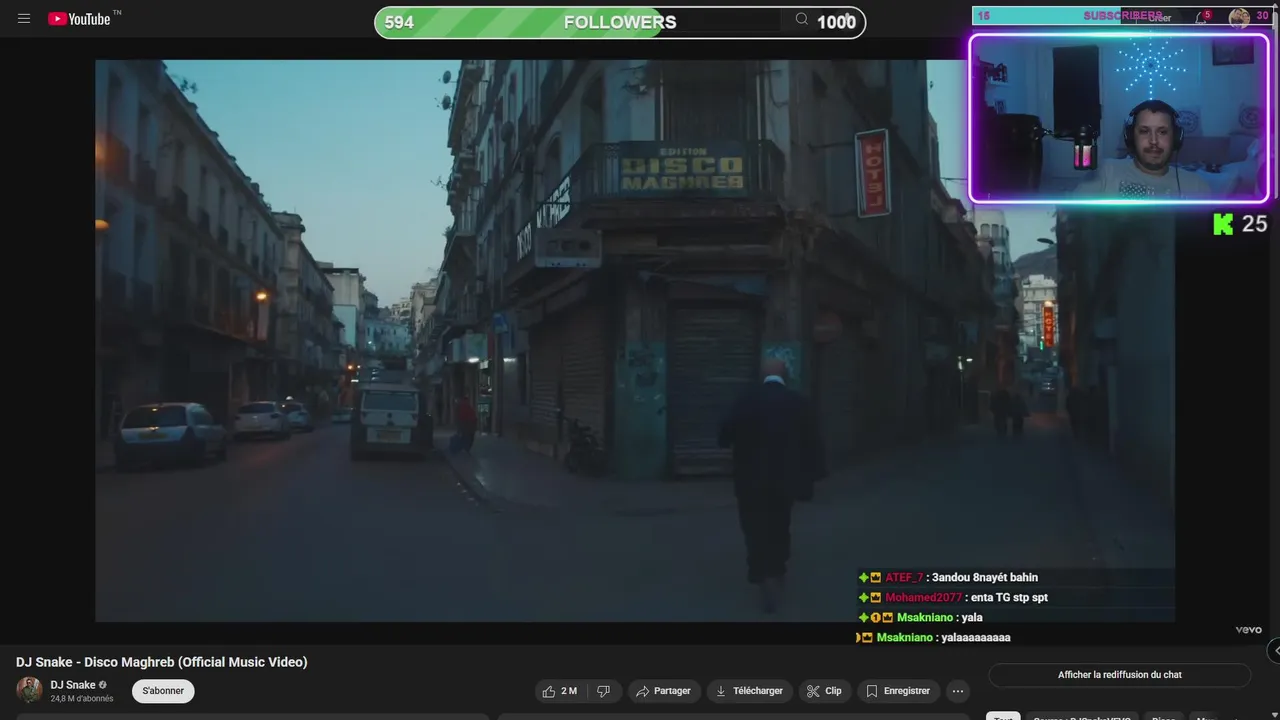
Task: Open the account avatar menu
Action: click(1239, 17)
